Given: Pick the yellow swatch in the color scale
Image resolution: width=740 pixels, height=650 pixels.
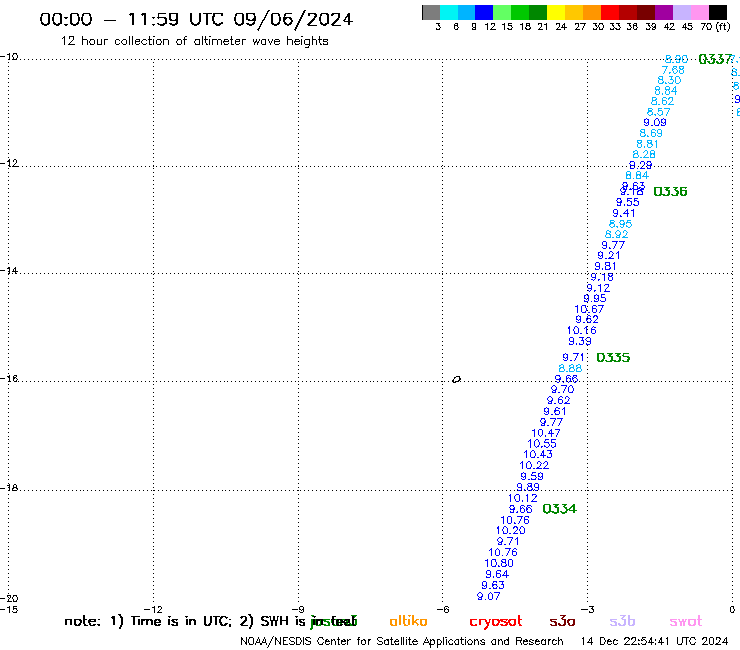Looking at the screenshot, I should (556, 12).
